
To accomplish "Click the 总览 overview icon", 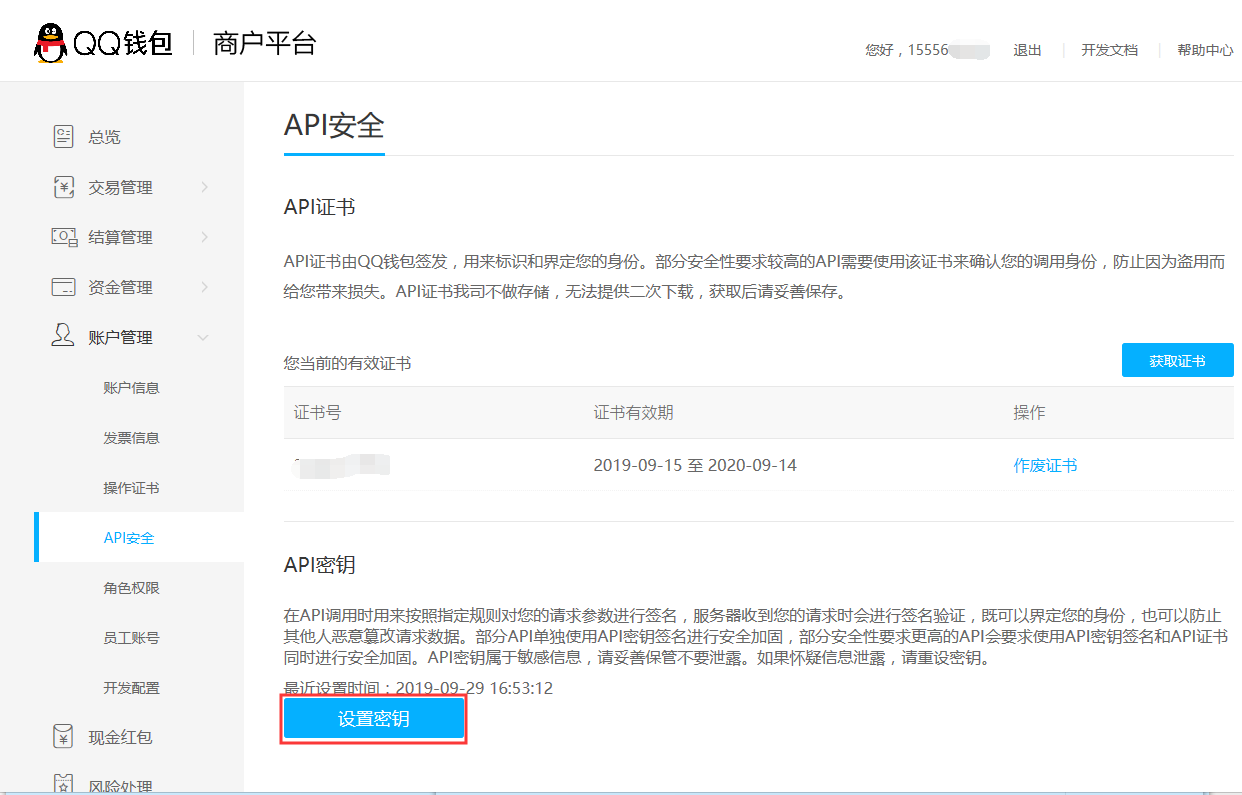I will (64, 137).
